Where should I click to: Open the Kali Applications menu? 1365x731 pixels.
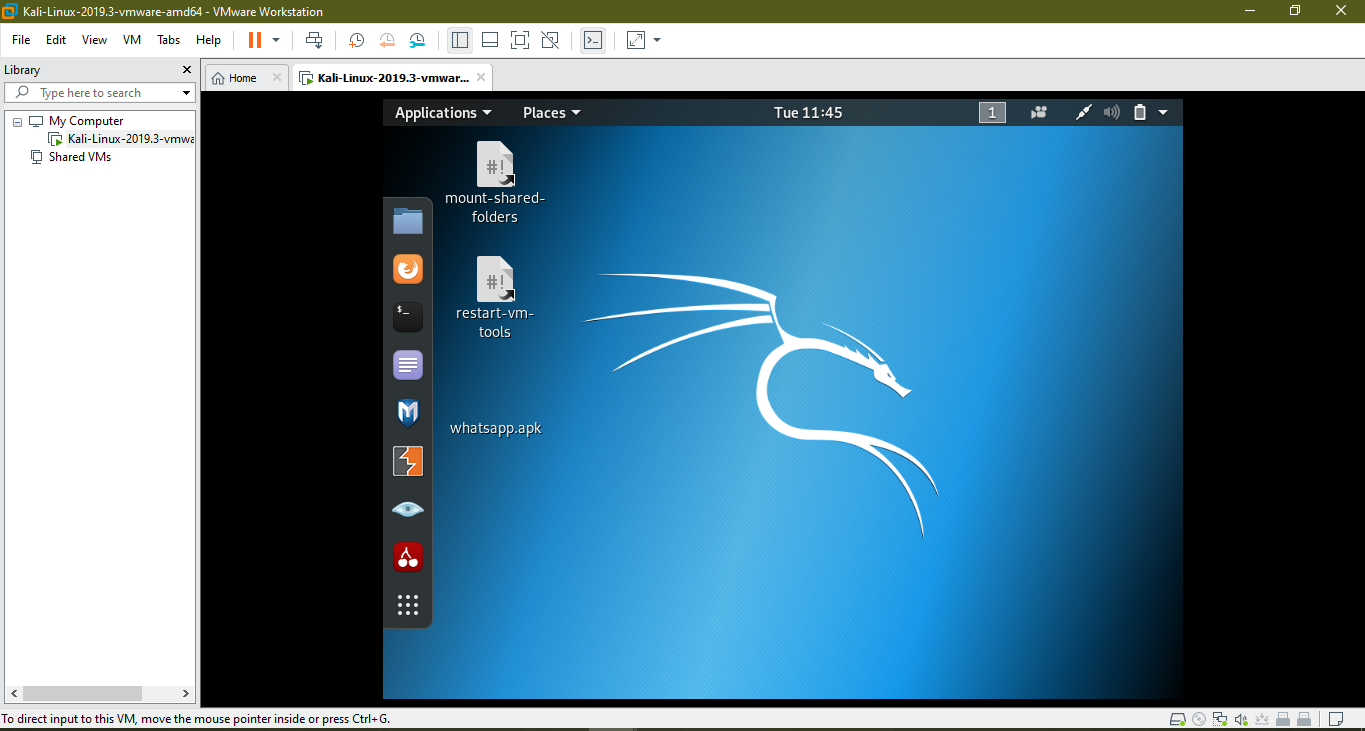[x=443, y=113]
